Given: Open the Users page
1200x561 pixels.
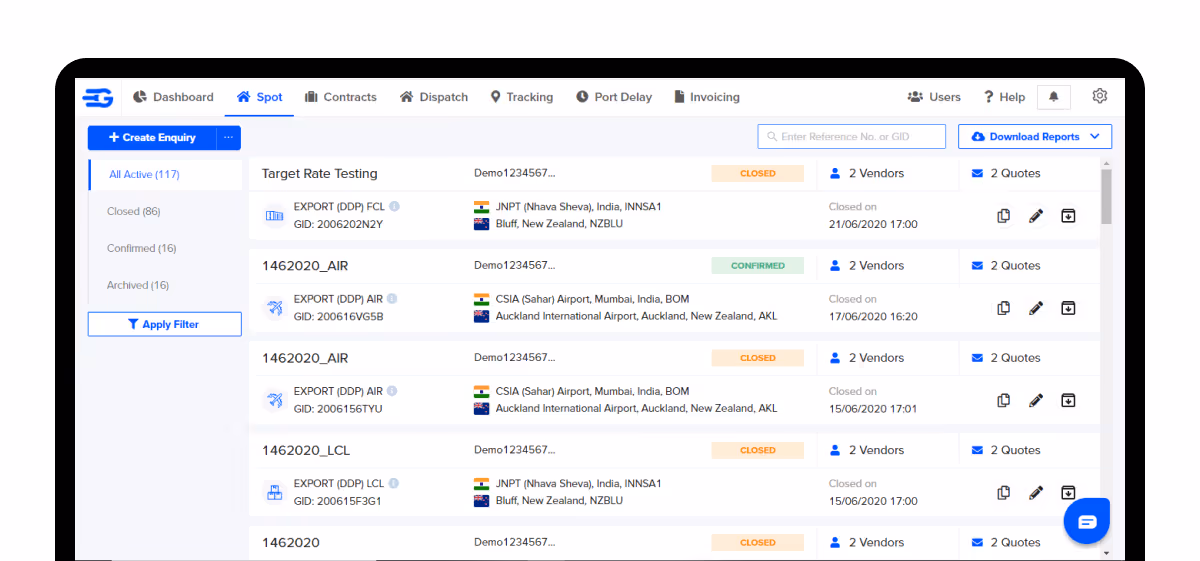Looking at the screenshot, I should (x=934, y=97).
